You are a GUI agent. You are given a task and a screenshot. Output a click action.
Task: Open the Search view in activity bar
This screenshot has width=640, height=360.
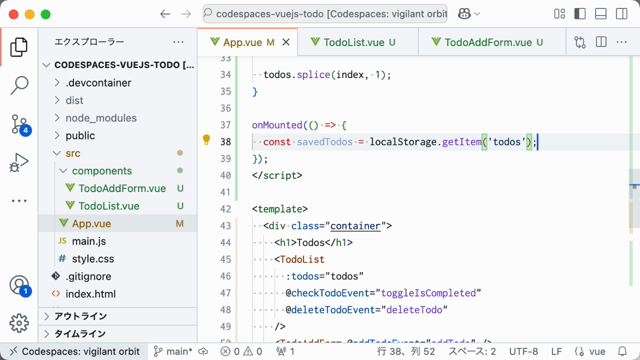(x=19, y=85)
